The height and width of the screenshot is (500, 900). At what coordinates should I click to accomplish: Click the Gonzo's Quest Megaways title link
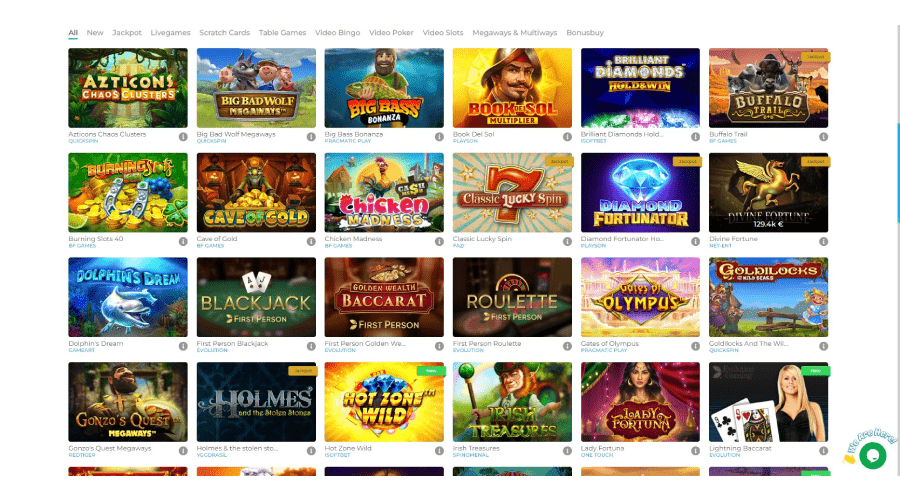coord(110,448)
